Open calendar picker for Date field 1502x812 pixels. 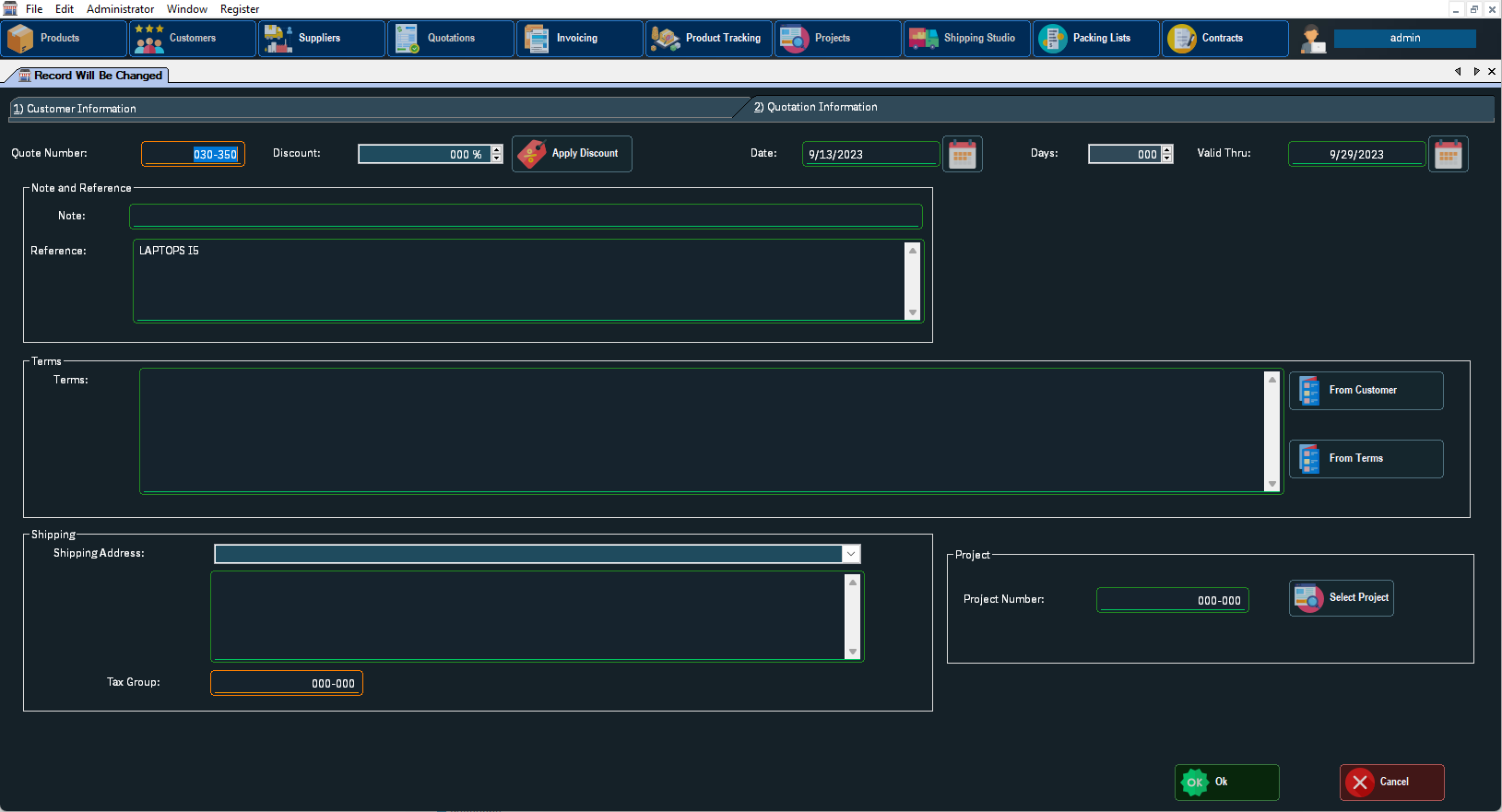(x=962, y=154)
